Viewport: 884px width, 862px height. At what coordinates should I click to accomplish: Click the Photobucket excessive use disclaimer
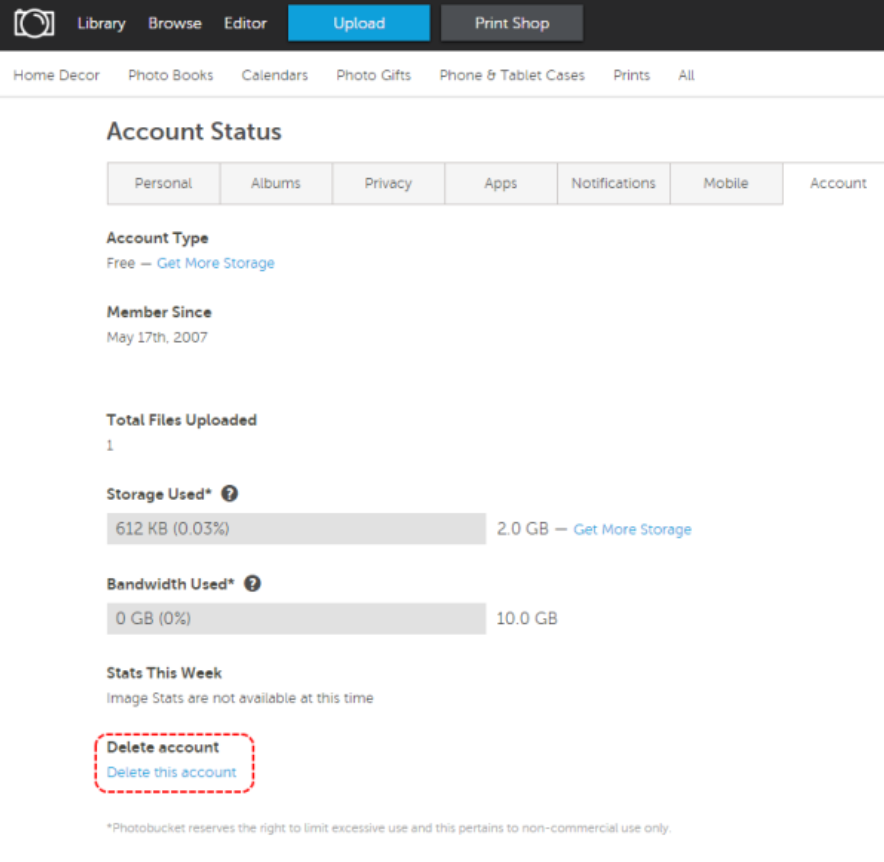[388, 828]
